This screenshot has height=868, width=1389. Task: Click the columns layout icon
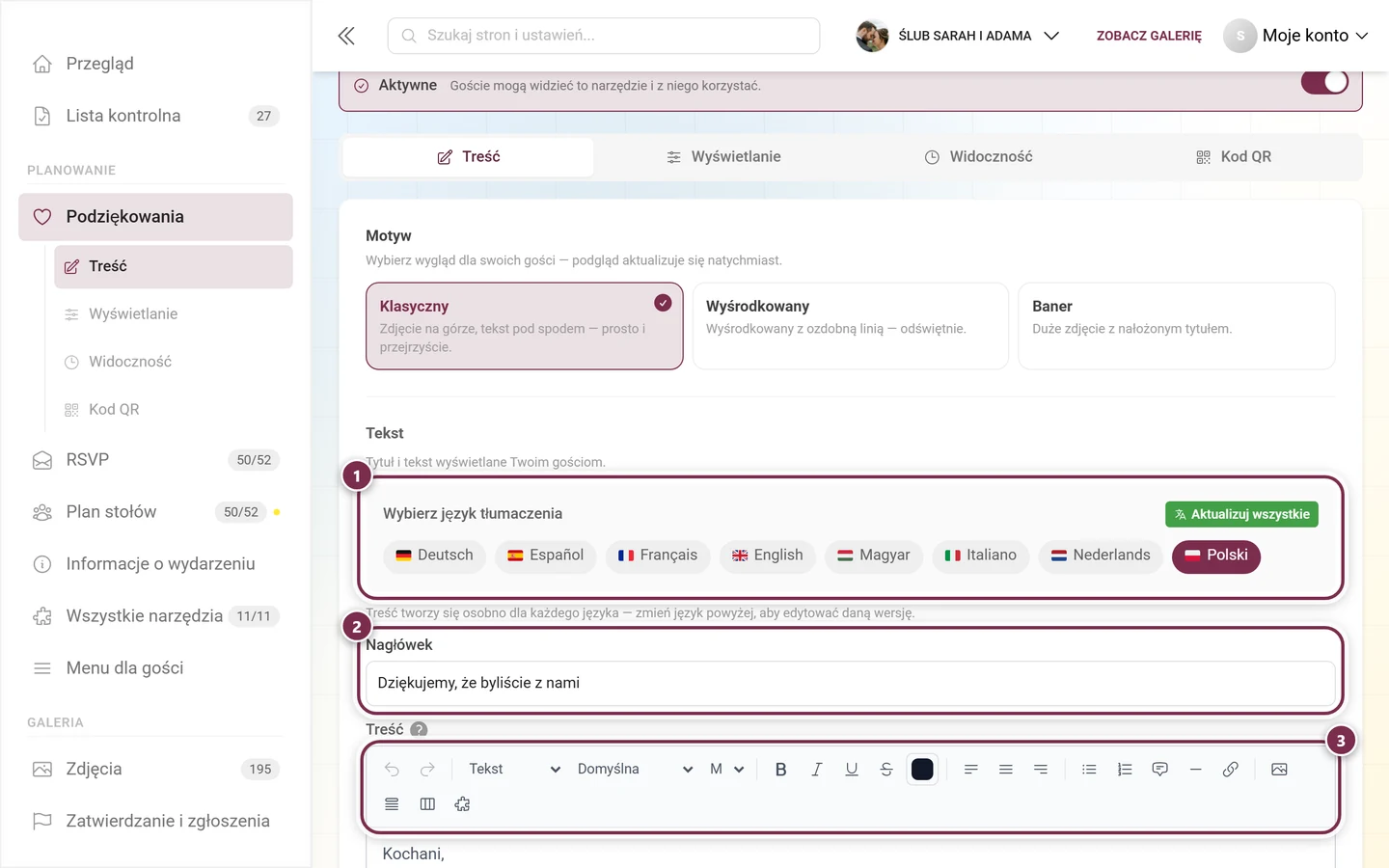[427, 804]
